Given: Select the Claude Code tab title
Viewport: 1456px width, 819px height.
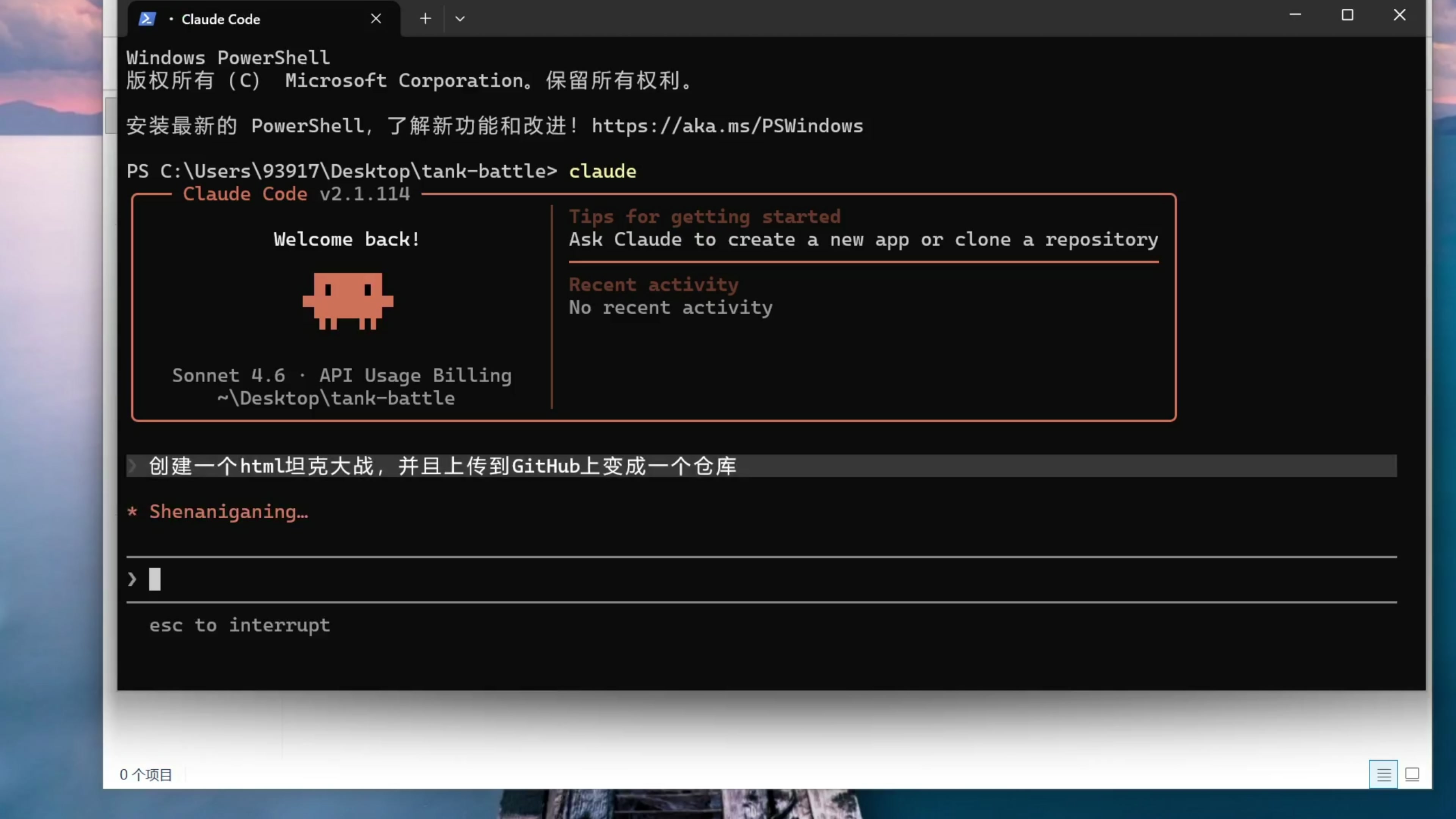Looking at the screenshot, I should [220, 19].
